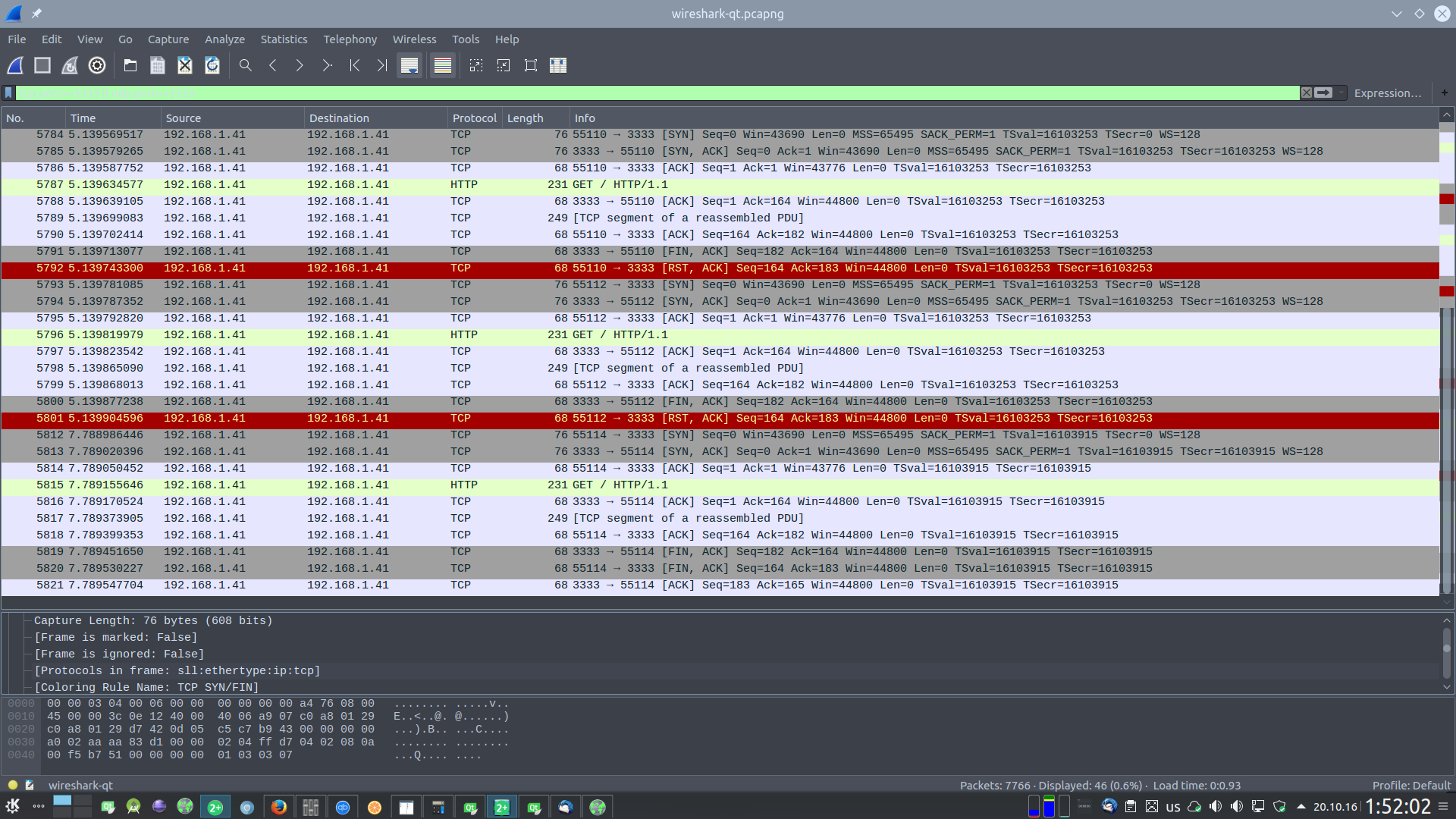Sort by the Protocol column header

click(x=475, y=118)
